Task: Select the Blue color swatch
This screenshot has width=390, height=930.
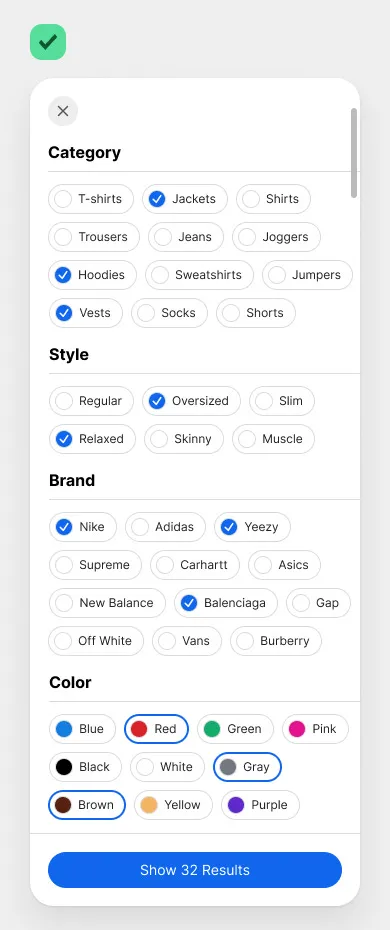Action: (x=82, y=729)
